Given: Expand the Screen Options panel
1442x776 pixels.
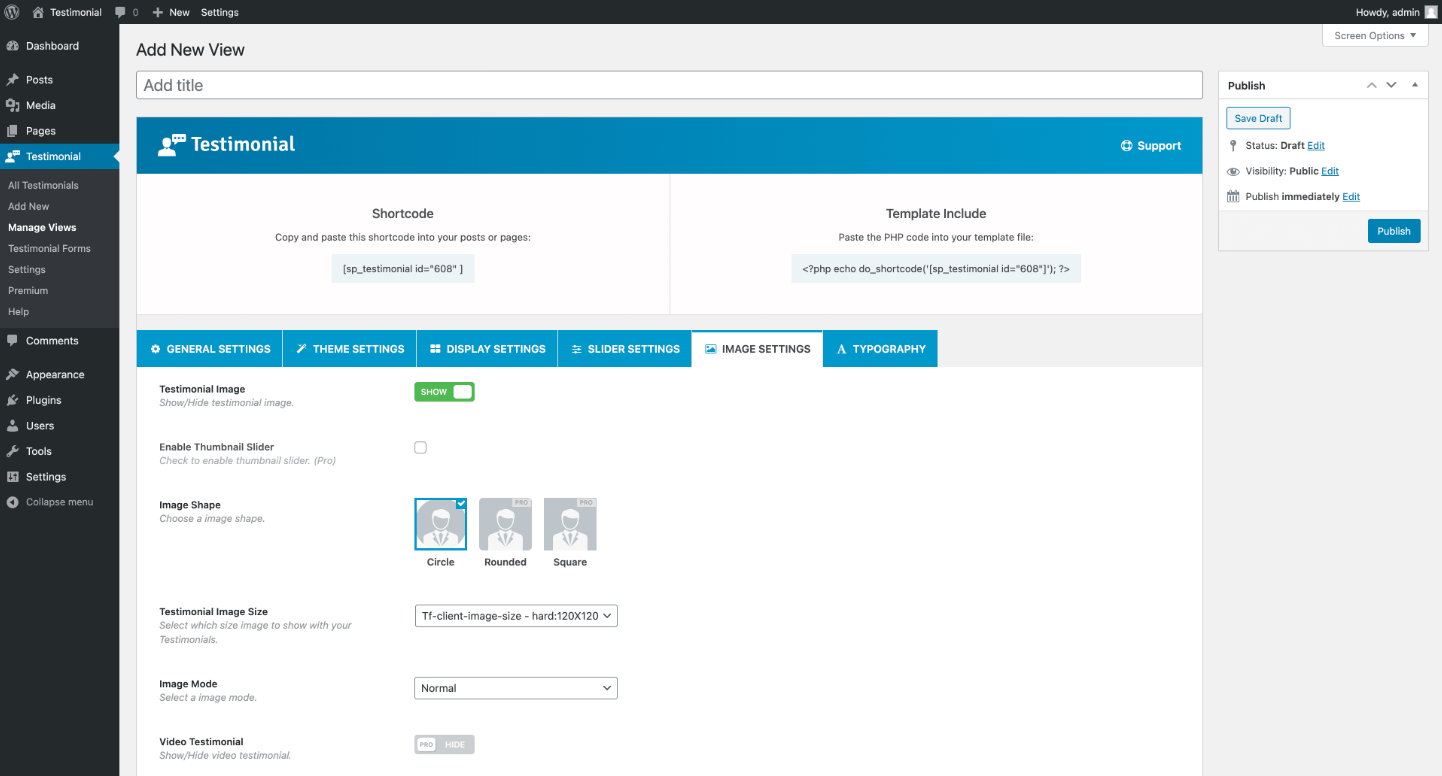Looking at the screenshot, I should click(x=1375, y=36).
